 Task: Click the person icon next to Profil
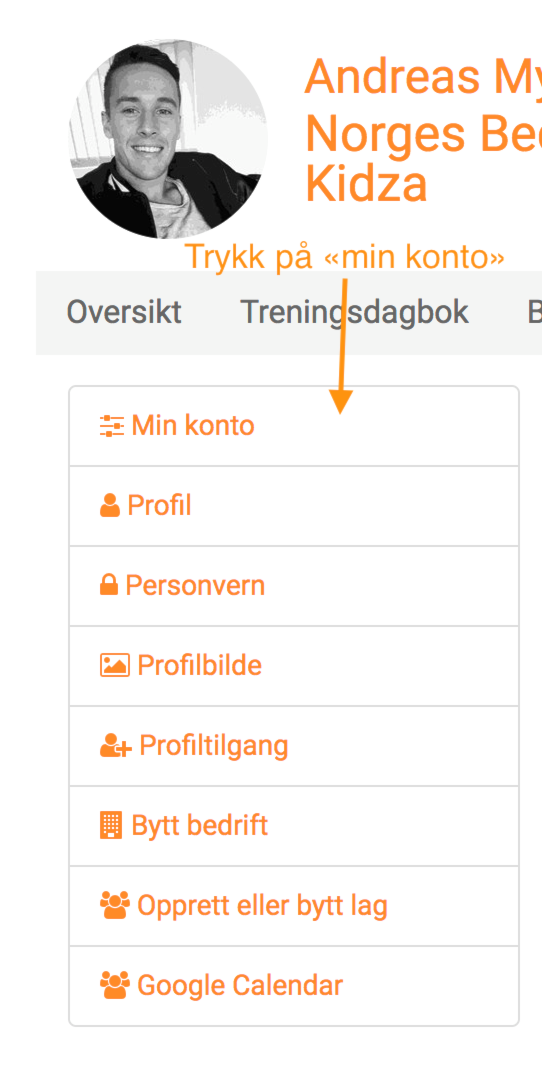tap(110, 506)
